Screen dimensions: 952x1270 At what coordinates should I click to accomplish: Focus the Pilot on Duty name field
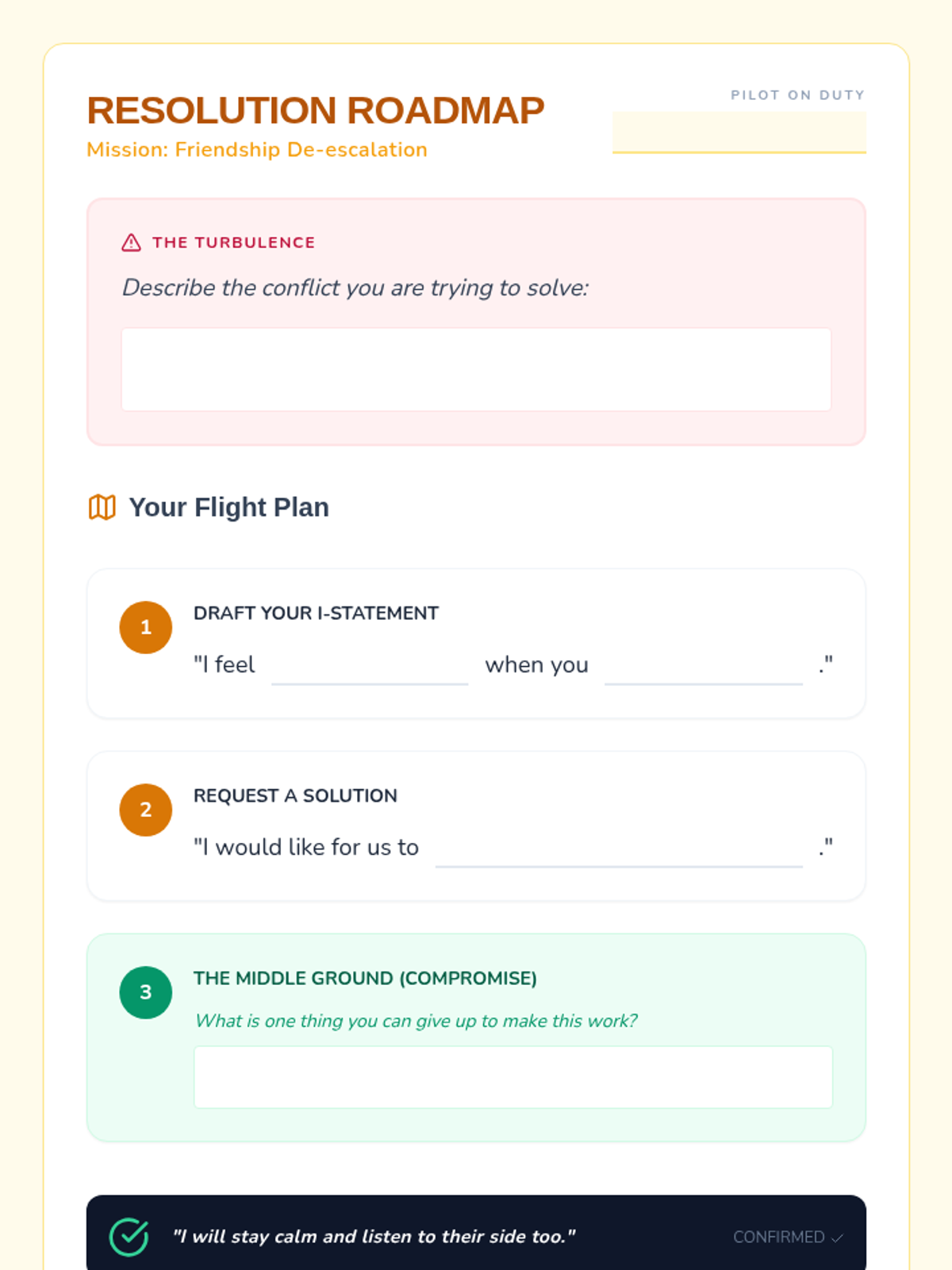coord(739,132)
